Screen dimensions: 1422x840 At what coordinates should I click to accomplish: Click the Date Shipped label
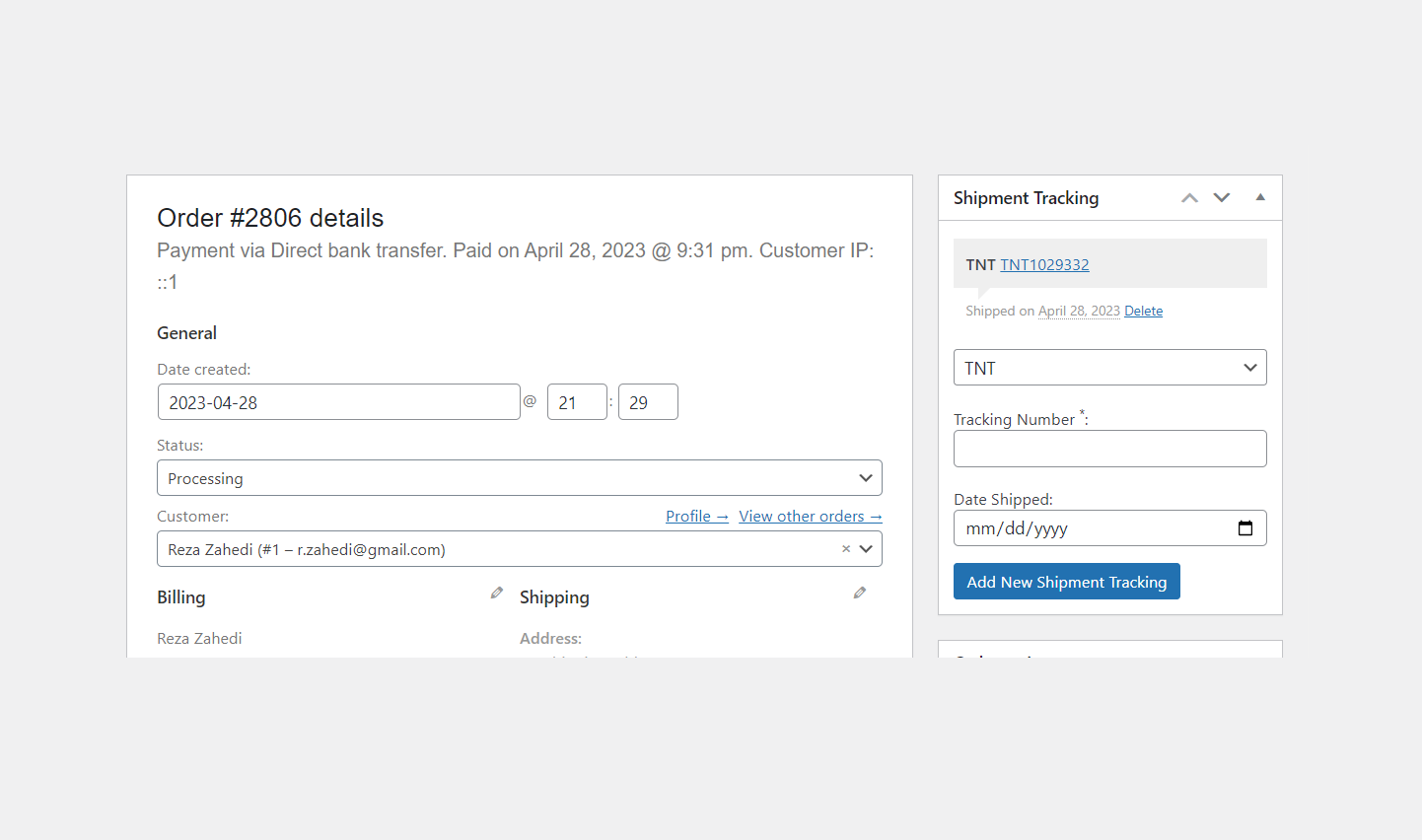tap(1003, 499)
